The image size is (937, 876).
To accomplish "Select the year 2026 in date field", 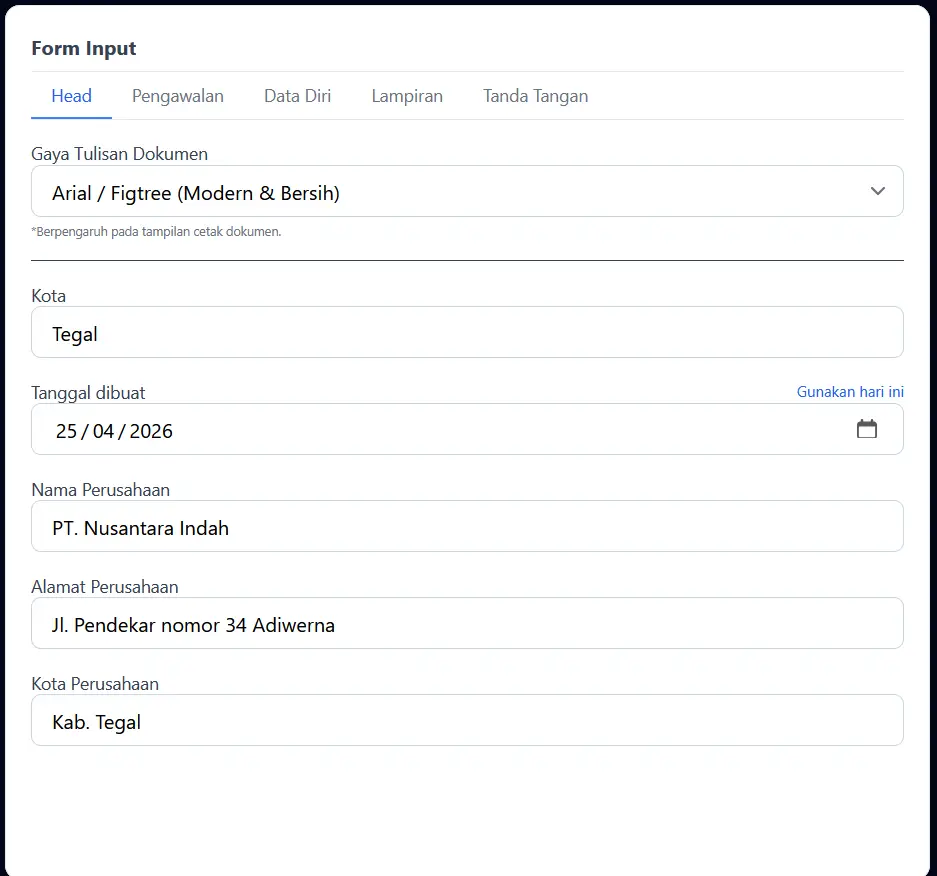I will click(151, 431).
